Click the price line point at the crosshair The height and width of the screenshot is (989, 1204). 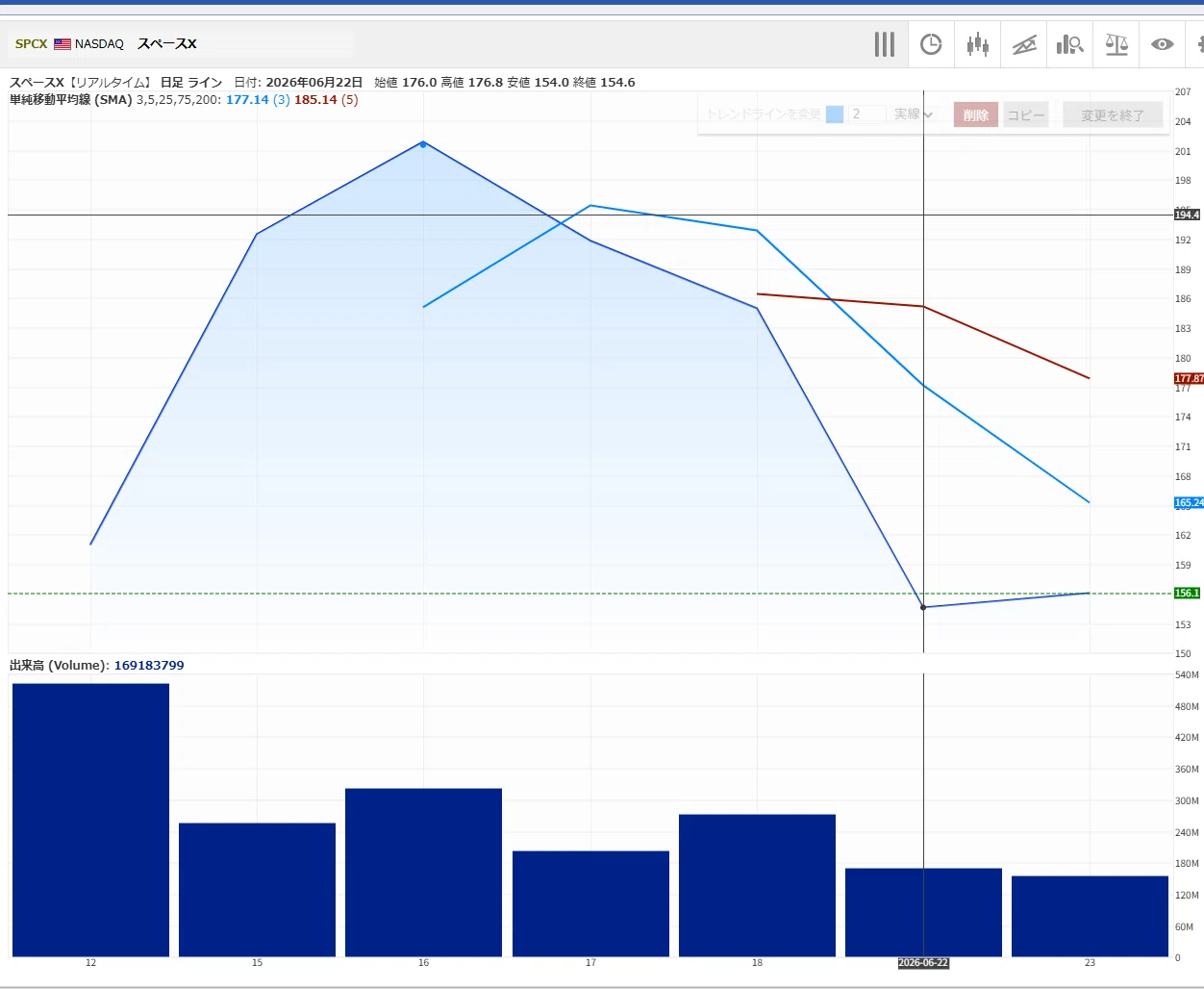tap(923, 607)
